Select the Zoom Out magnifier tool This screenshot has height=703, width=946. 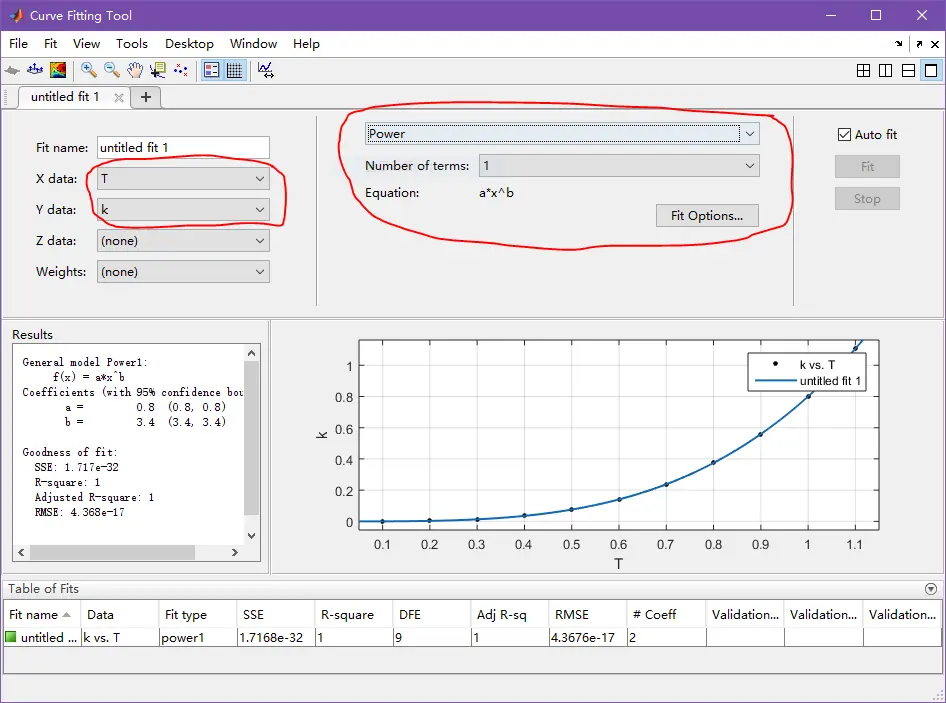[112, 71]
